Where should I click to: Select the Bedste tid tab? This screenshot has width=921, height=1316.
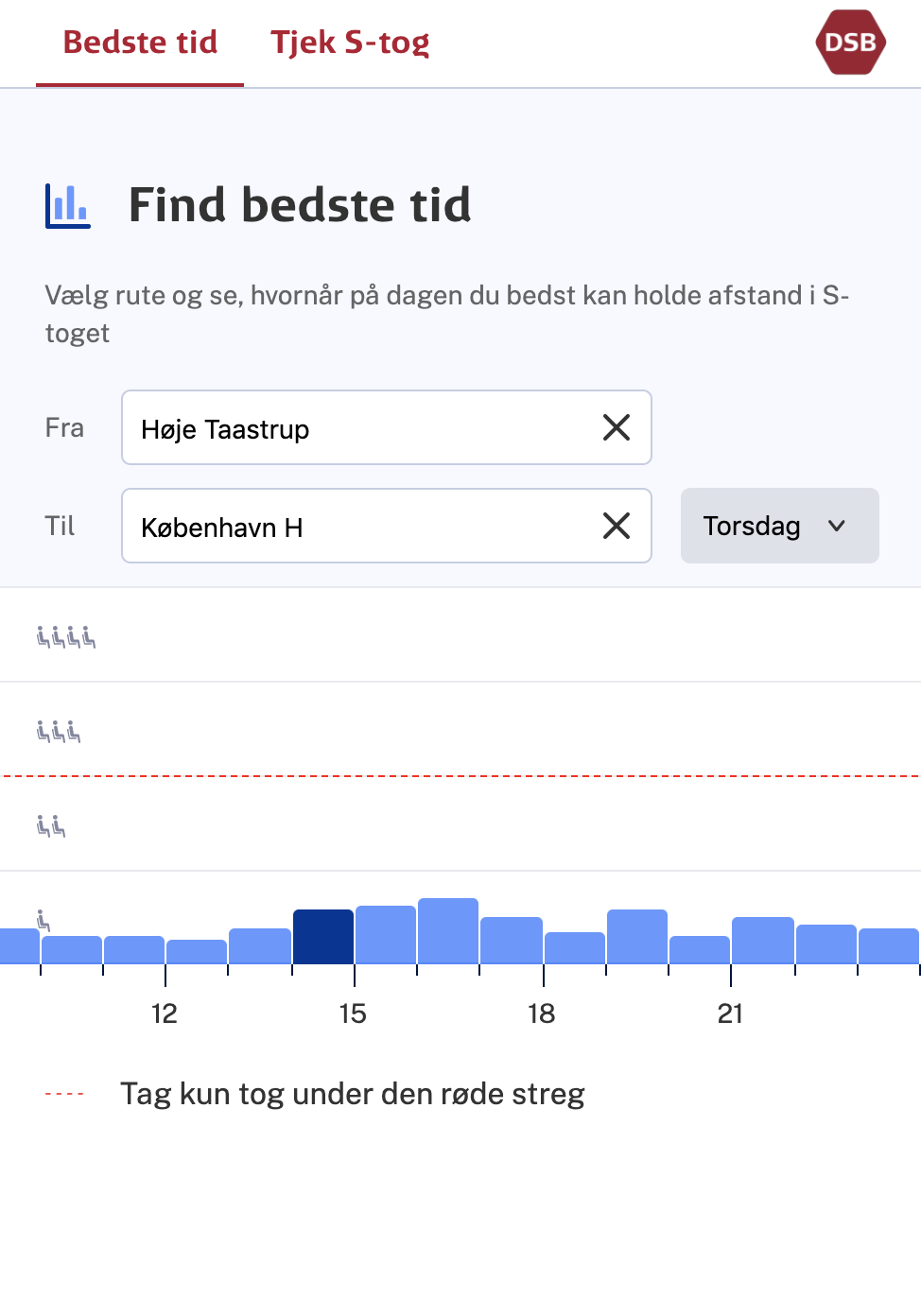[x=140, y=43]
